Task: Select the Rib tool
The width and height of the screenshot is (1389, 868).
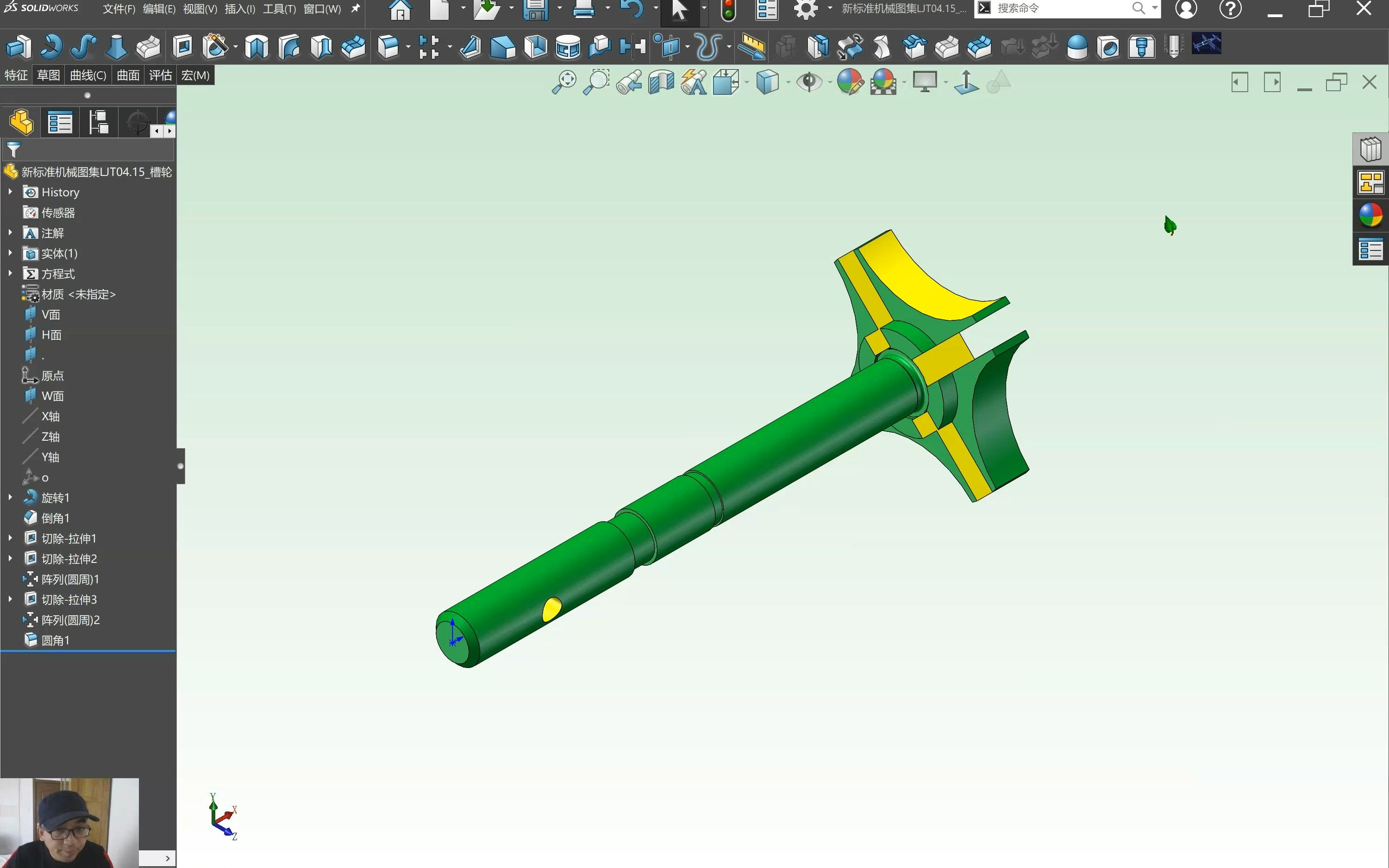Action: pos(470,46)
